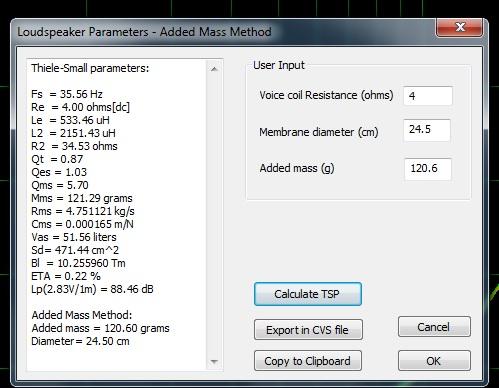The width and height of the screenshot is (499, 388).
Task: Select the 'Re = 4.00 ohms[dc]' line
Action: click(x=80, y=107)
